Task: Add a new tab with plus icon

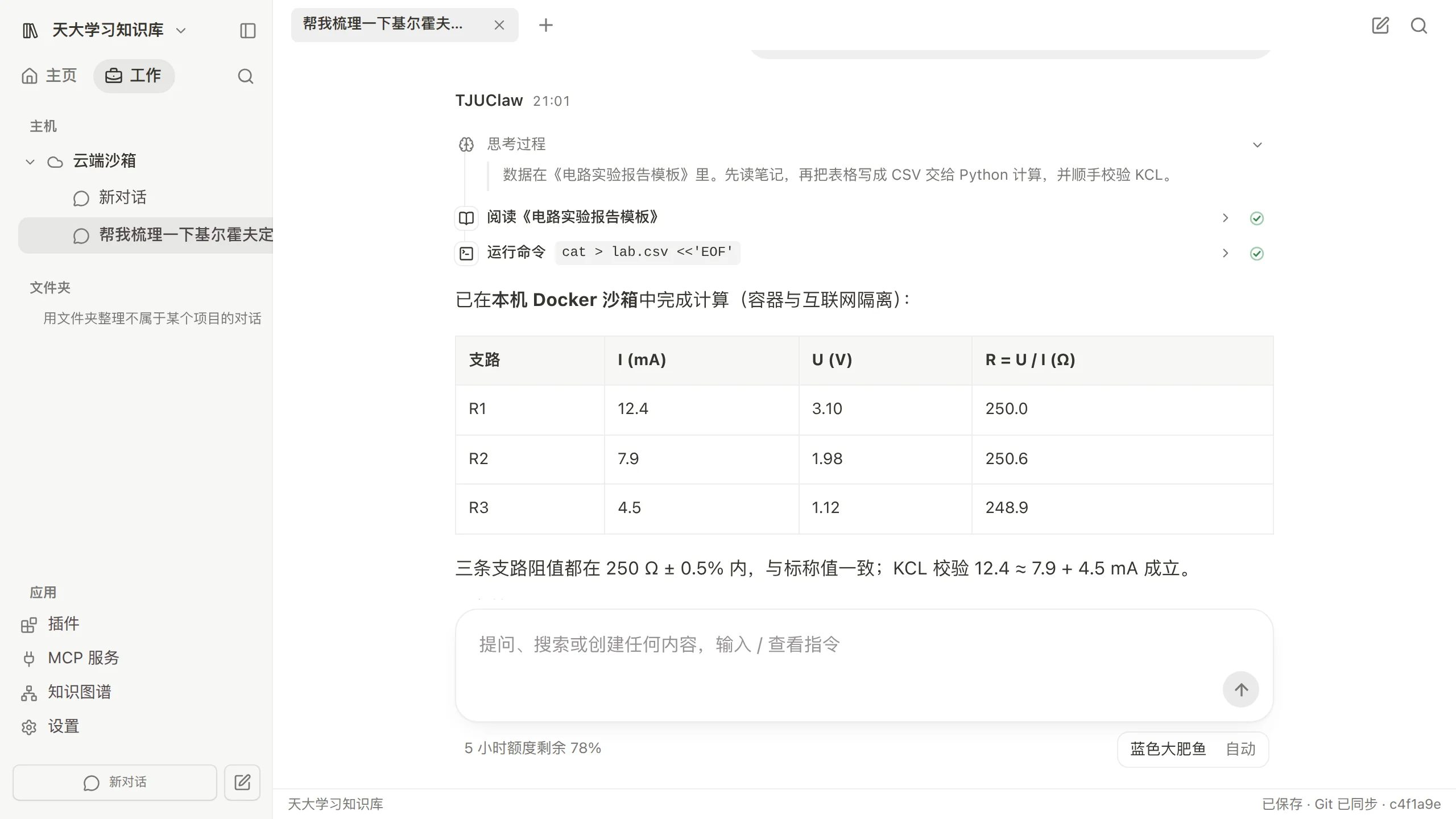Action: click(545, 25)
